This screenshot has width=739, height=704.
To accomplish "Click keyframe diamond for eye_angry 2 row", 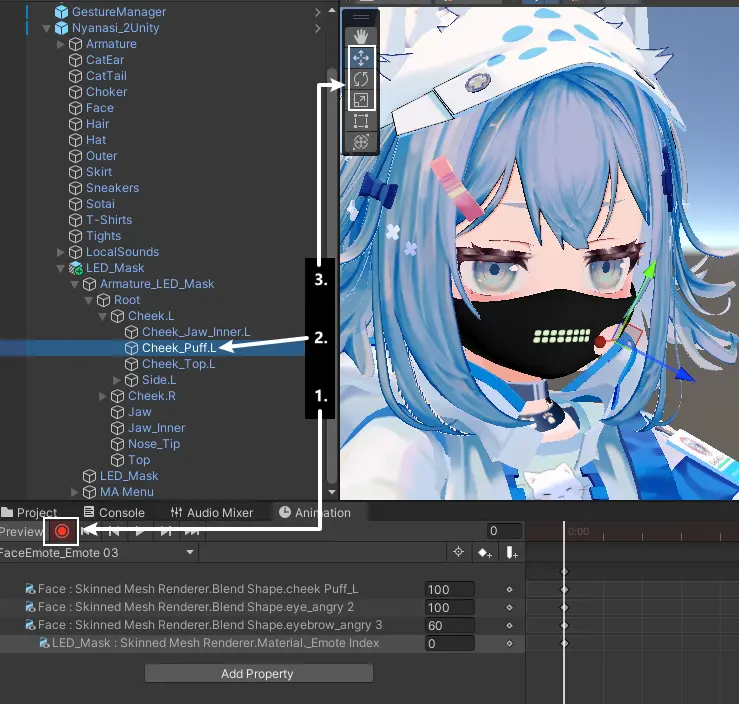I will pos(509,607).
